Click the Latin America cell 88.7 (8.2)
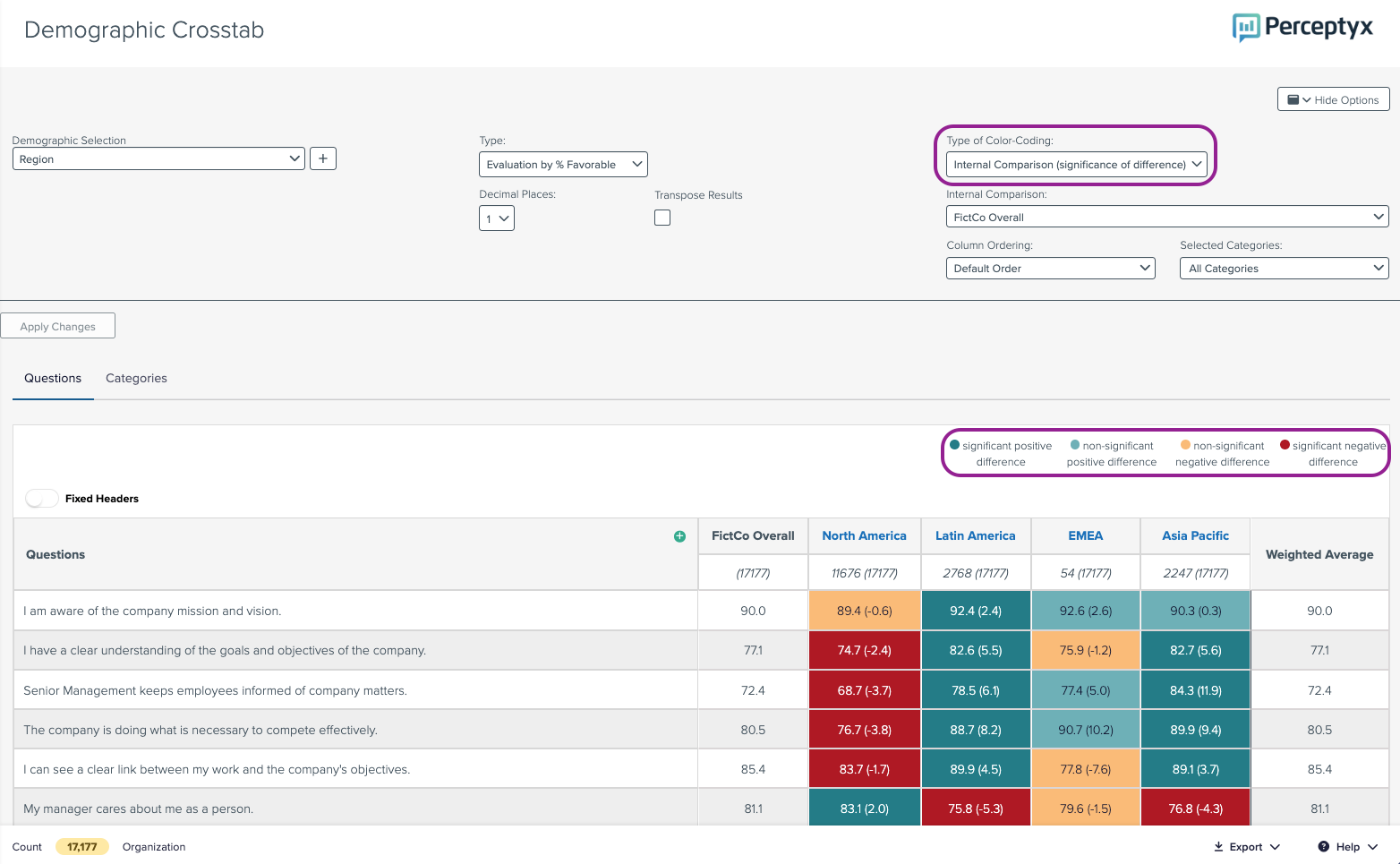The width and height of the screenshot is (1400, 864). pos(976,730)
